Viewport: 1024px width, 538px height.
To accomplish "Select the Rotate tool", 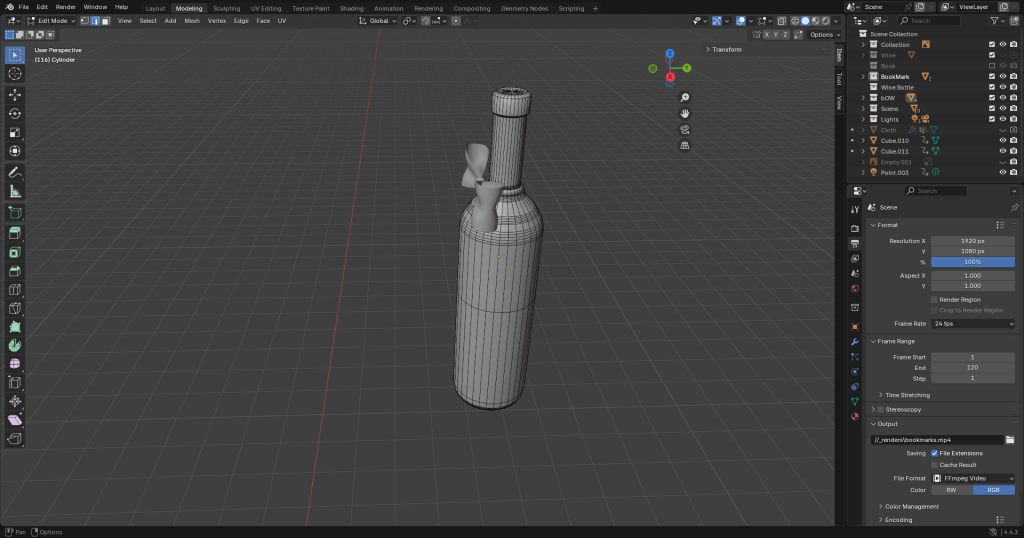I will click(x=15, y=113).
